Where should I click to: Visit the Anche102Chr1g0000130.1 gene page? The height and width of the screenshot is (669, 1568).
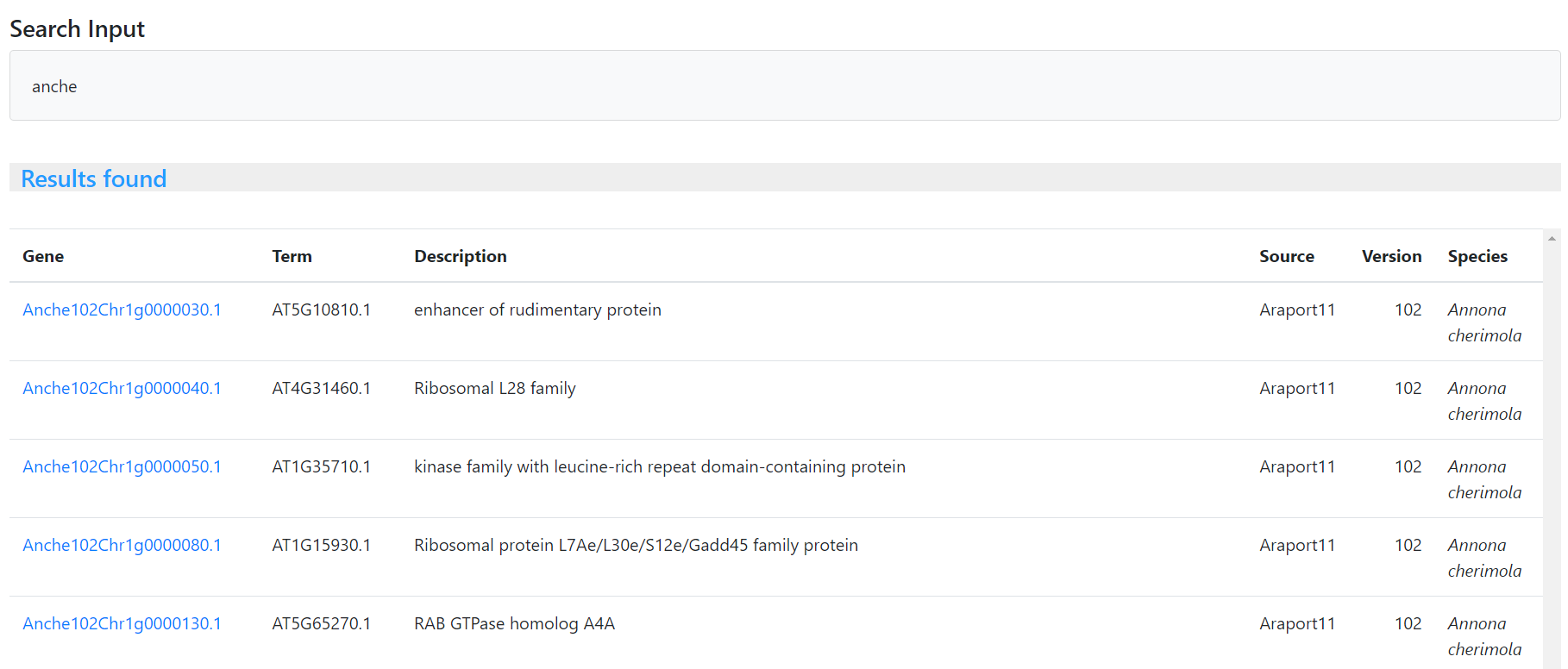(122, 623)
